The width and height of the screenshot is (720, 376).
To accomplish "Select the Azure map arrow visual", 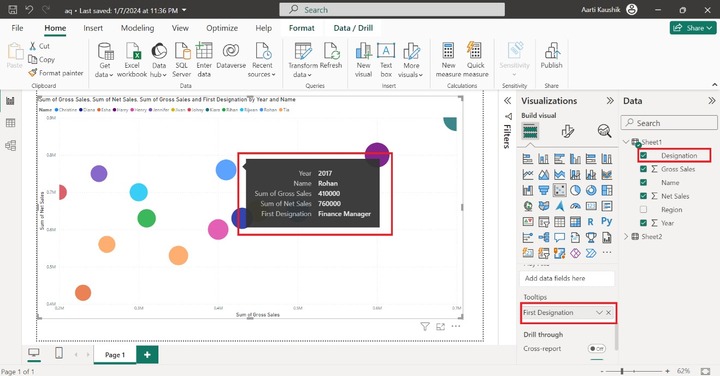I will (559, 206).
